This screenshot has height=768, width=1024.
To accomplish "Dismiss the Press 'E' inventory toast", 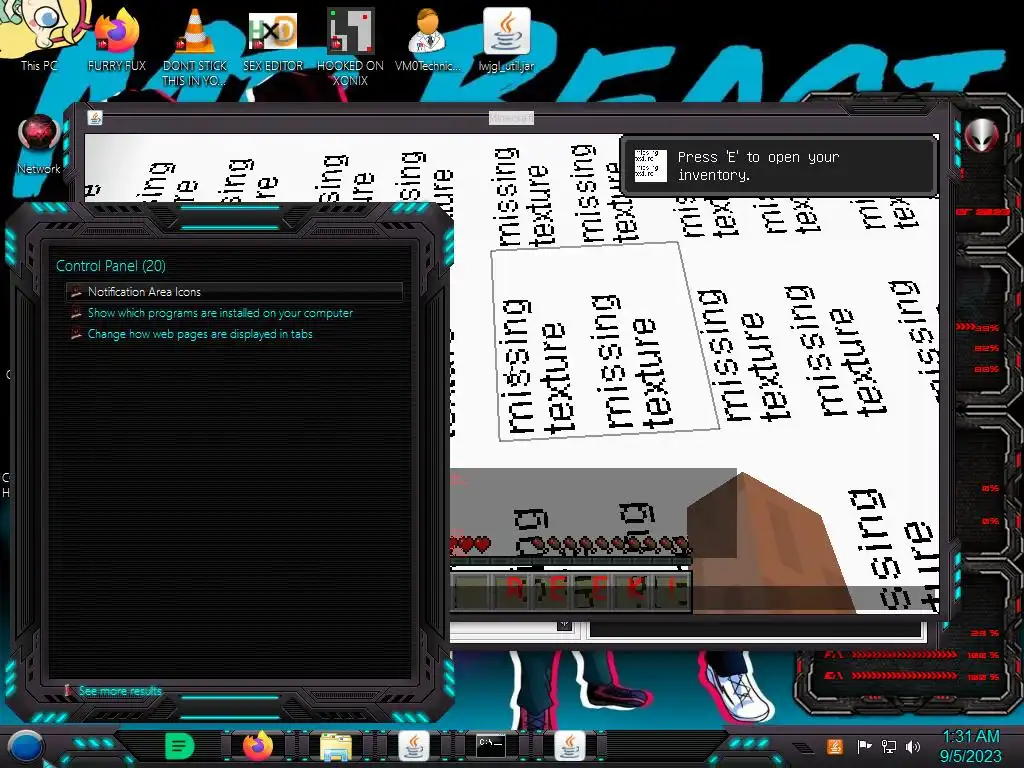I will 778,166.
